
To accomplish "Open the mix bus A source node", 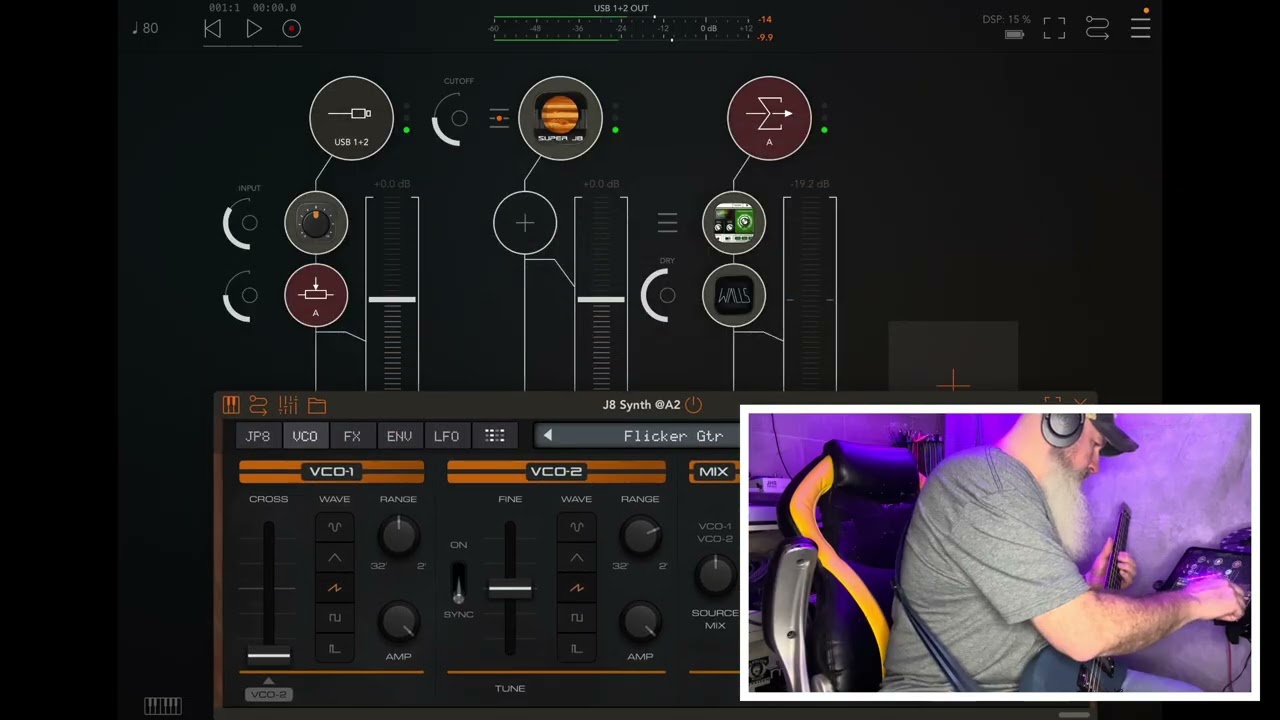I will click(x=769, y=118).
